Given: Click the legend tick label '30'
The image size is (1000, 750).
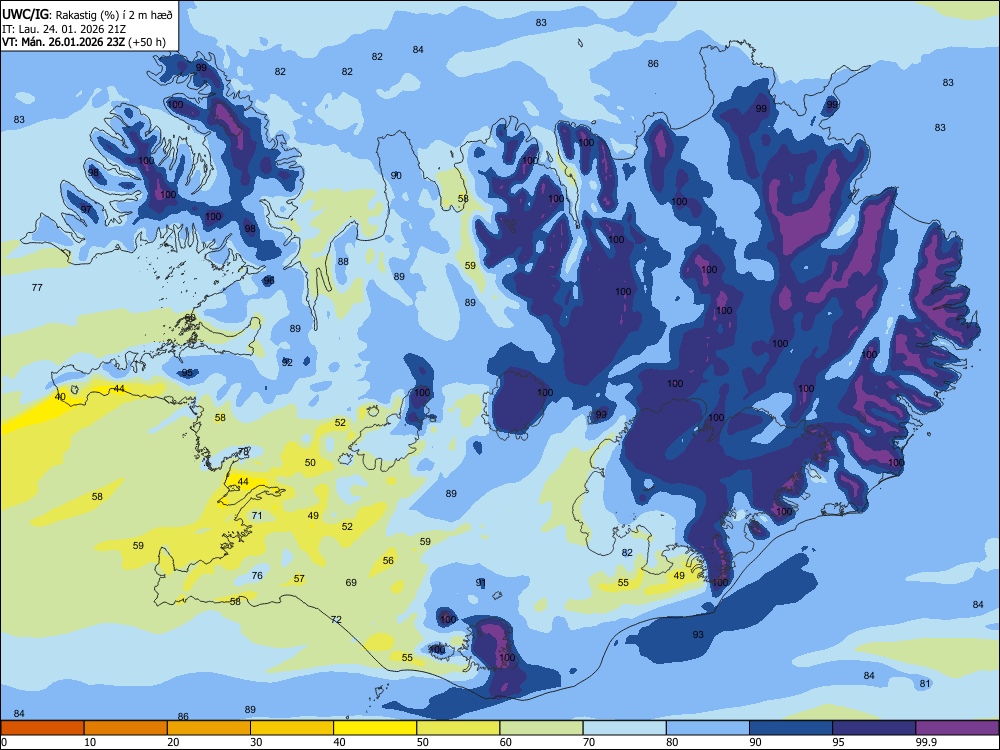Looking at the screenshot, I should pyautogui.click(x=256, y=742).
